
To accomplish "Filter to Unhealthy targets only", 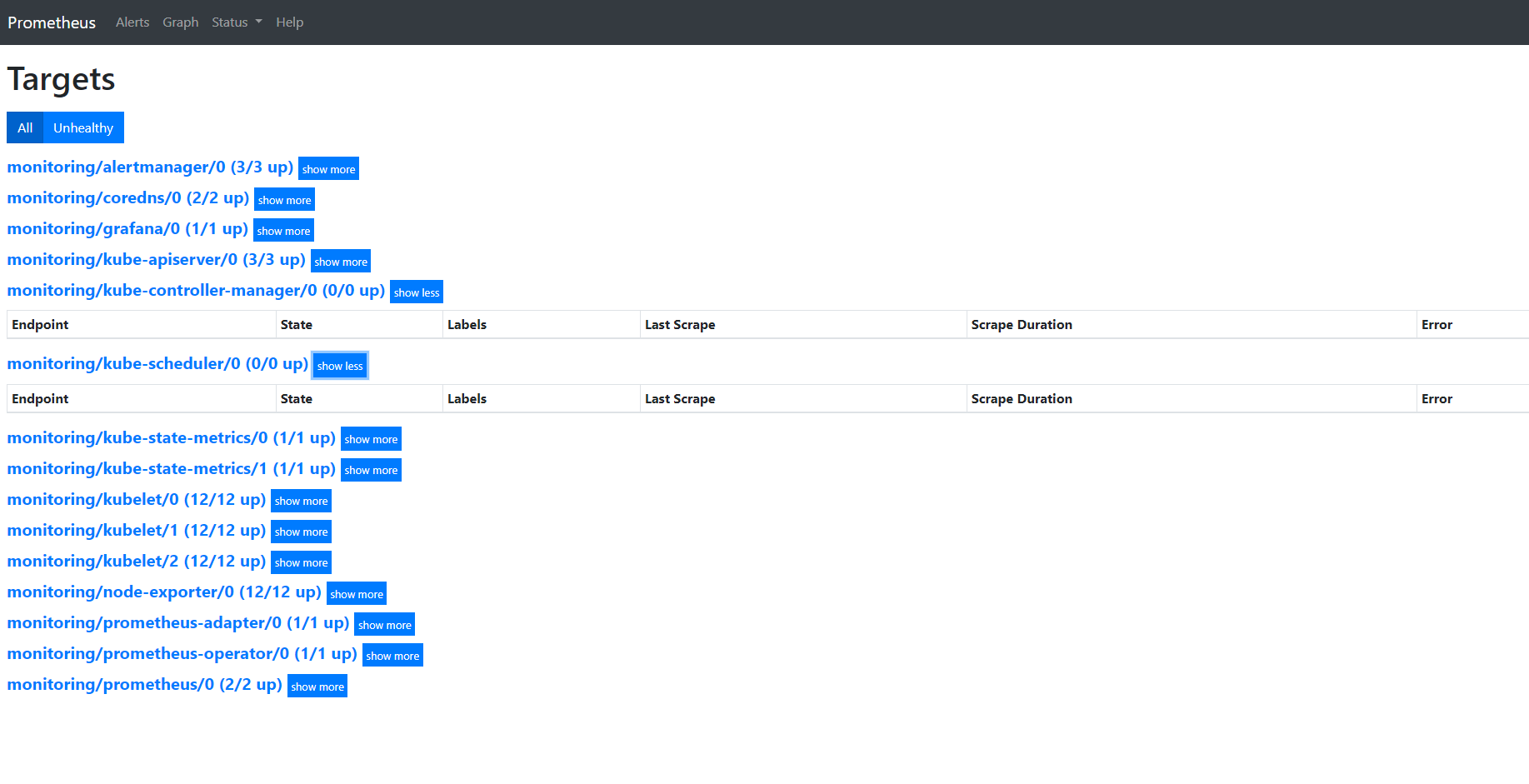I will [x=83, y=127].
